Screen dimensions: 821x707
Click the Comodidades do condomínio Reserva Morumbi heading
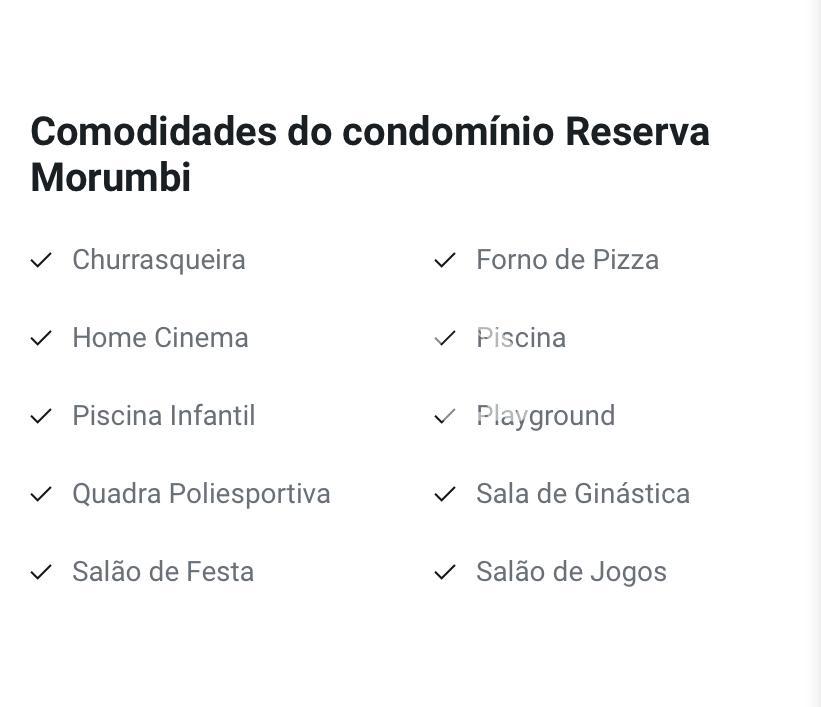370,154
